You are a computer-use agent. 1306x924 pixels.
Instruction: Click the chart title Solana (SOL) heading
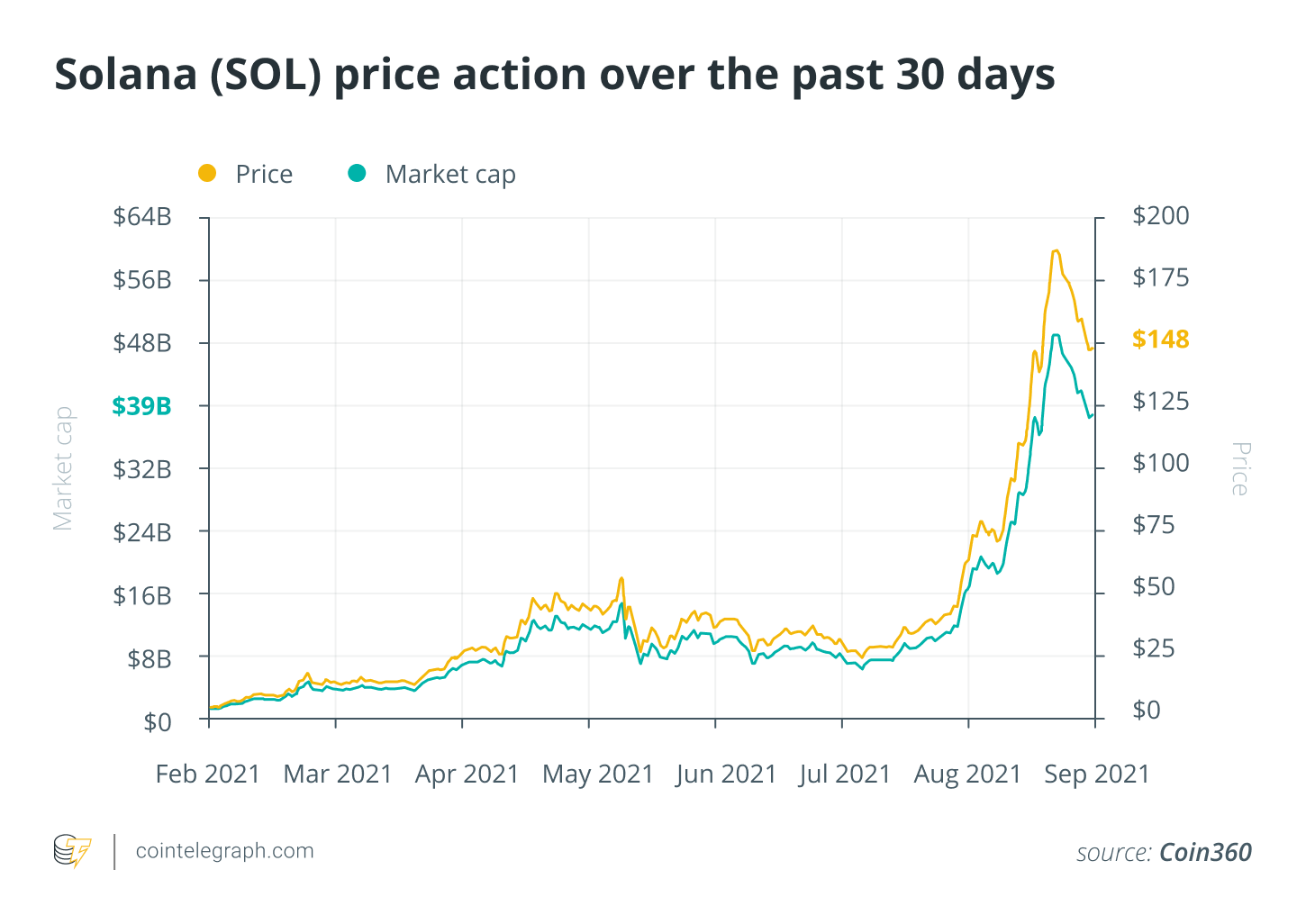tap(555, 74)
